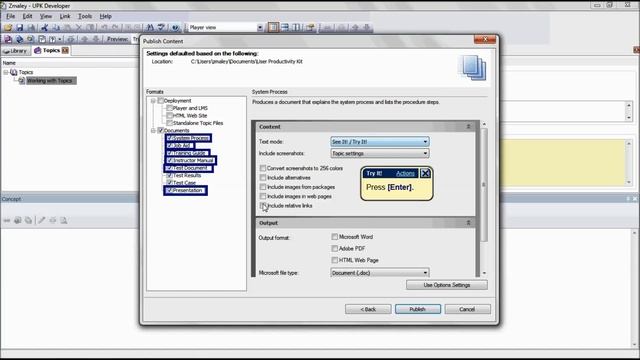This screenshot has width=640, height=360.
Task: Enable Include images from packages
Action: pyautogui.click(x=263, y=187)
